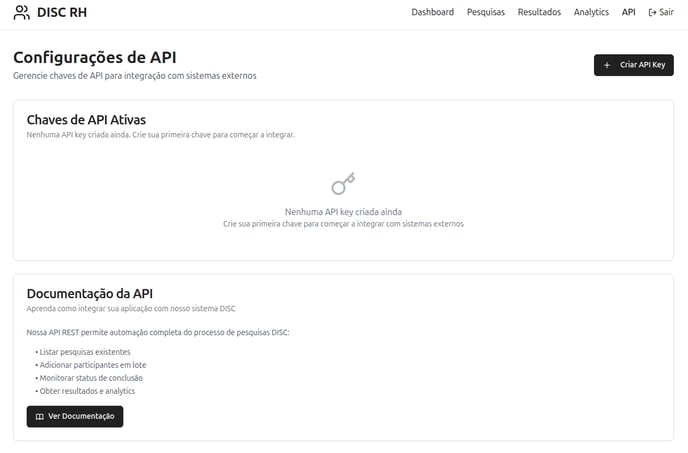Click the gray key icon in empty state
The height and width of the screenshot is (453, 688).
(343, 183)
